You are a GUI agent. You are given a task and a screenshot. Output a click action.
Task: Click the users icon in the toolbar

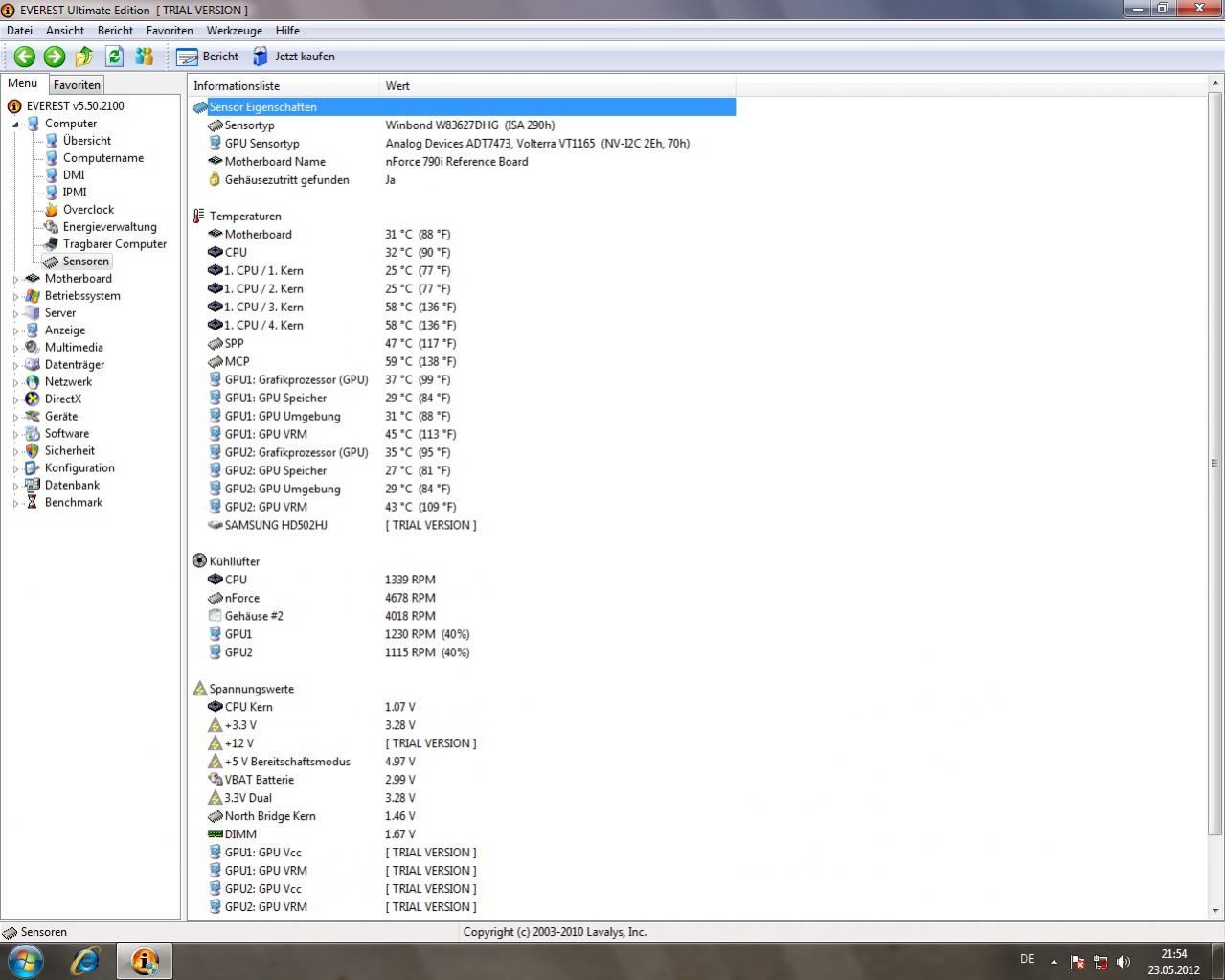coord(144,57)
